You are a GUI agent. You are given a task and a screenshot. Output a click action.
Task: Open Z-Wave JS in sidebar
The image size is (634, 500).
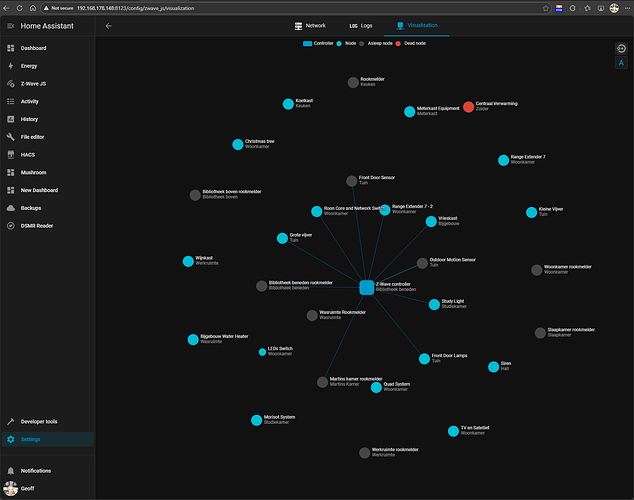pos(48,84)
